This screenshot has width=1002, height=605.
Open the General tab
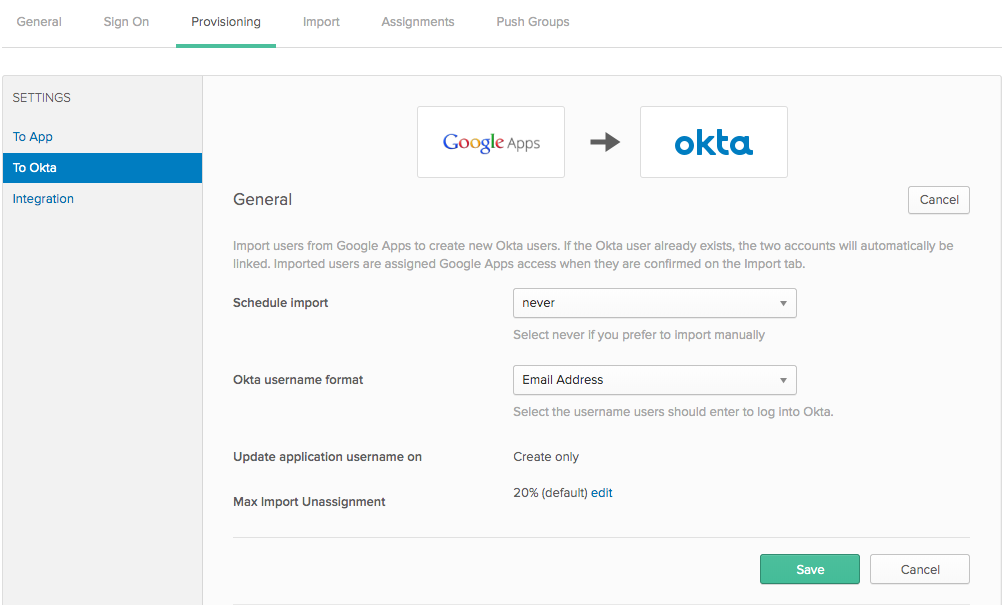pos(39,22)
